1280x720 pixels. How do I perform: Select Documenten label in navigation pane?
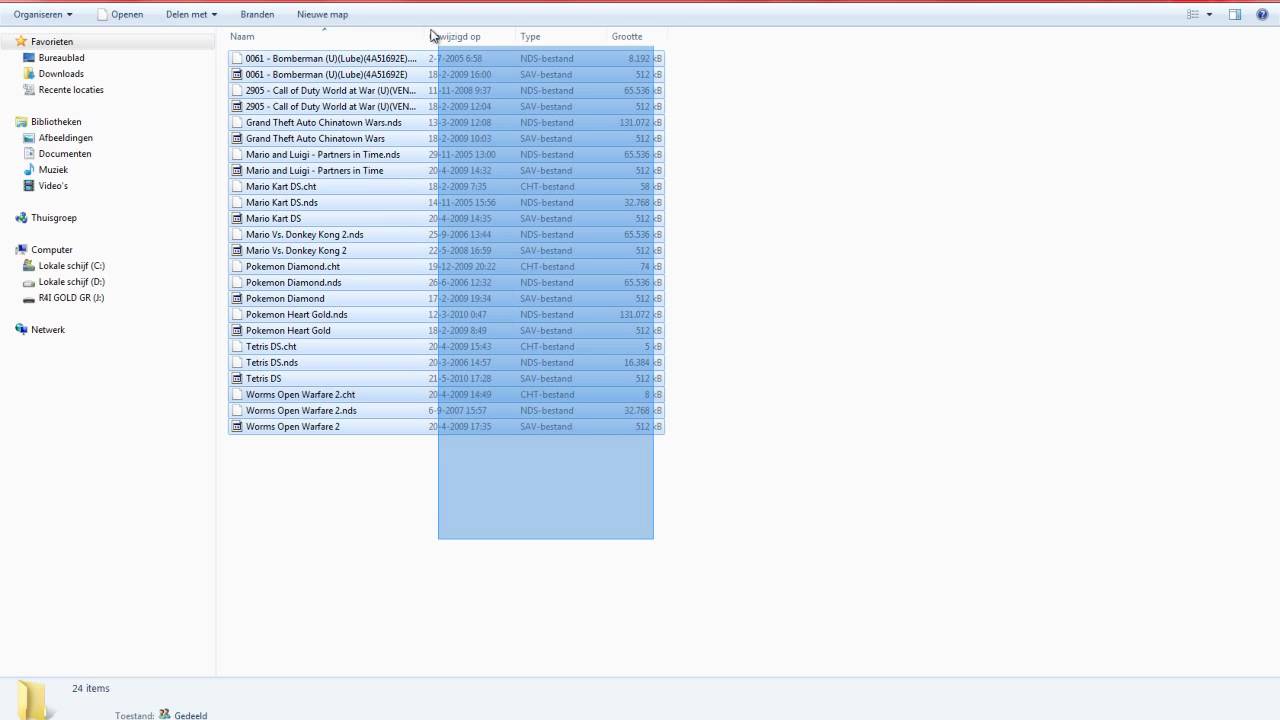pyautogui.click(x=65, y=154)
